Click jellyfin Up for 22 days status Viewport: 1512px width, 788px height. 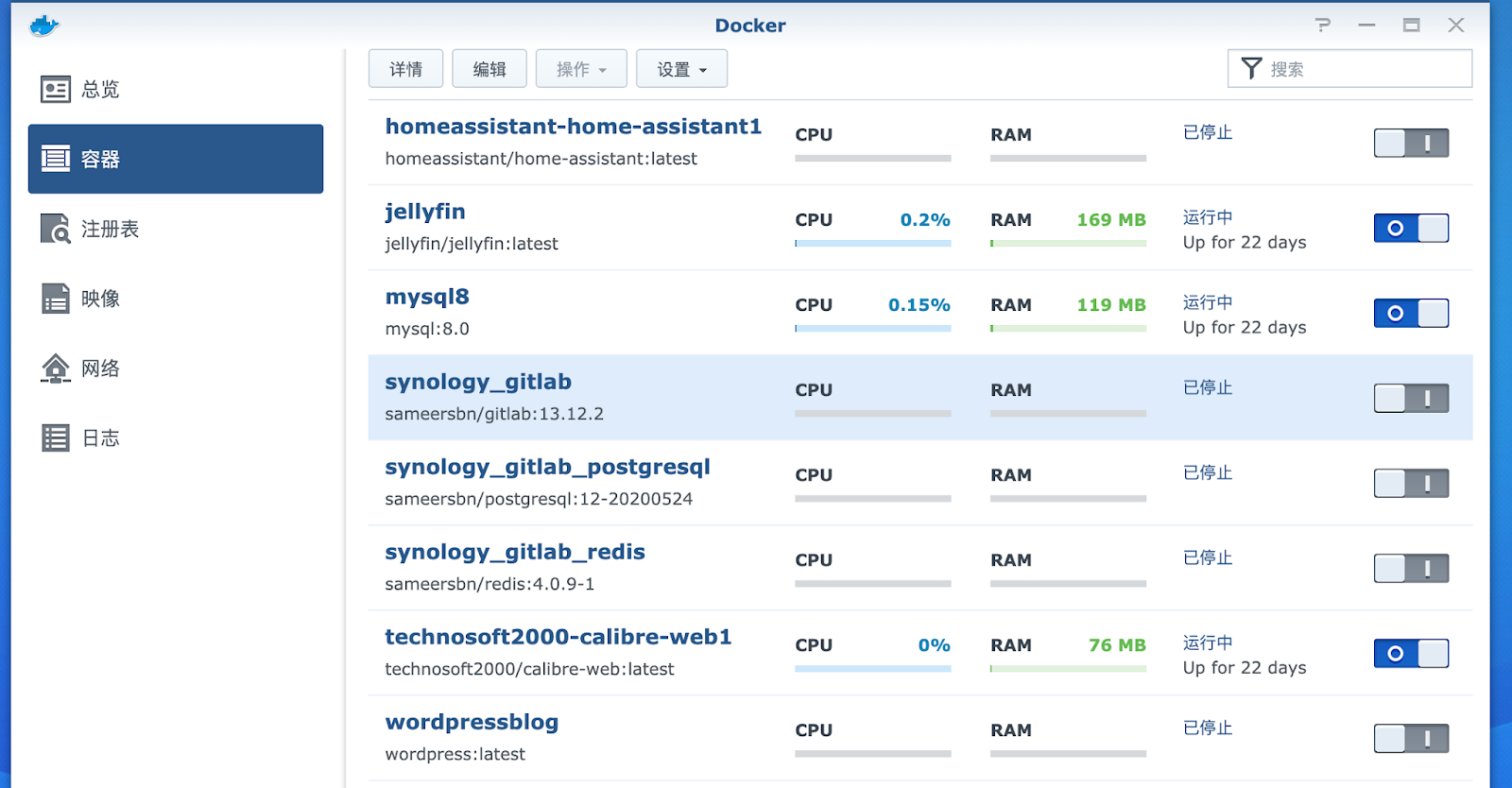pos(1245,243)
